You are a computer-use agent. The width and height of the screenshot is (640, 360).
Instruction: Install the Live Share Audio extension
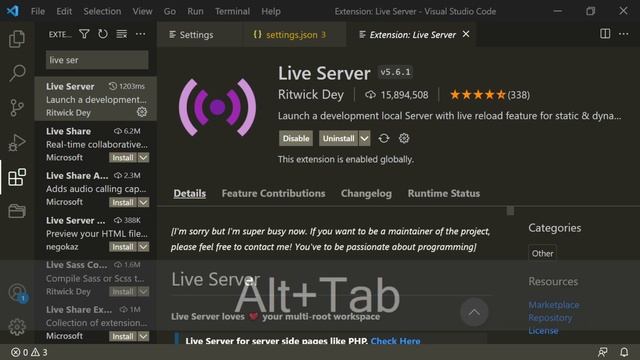[x=123, y=202]
